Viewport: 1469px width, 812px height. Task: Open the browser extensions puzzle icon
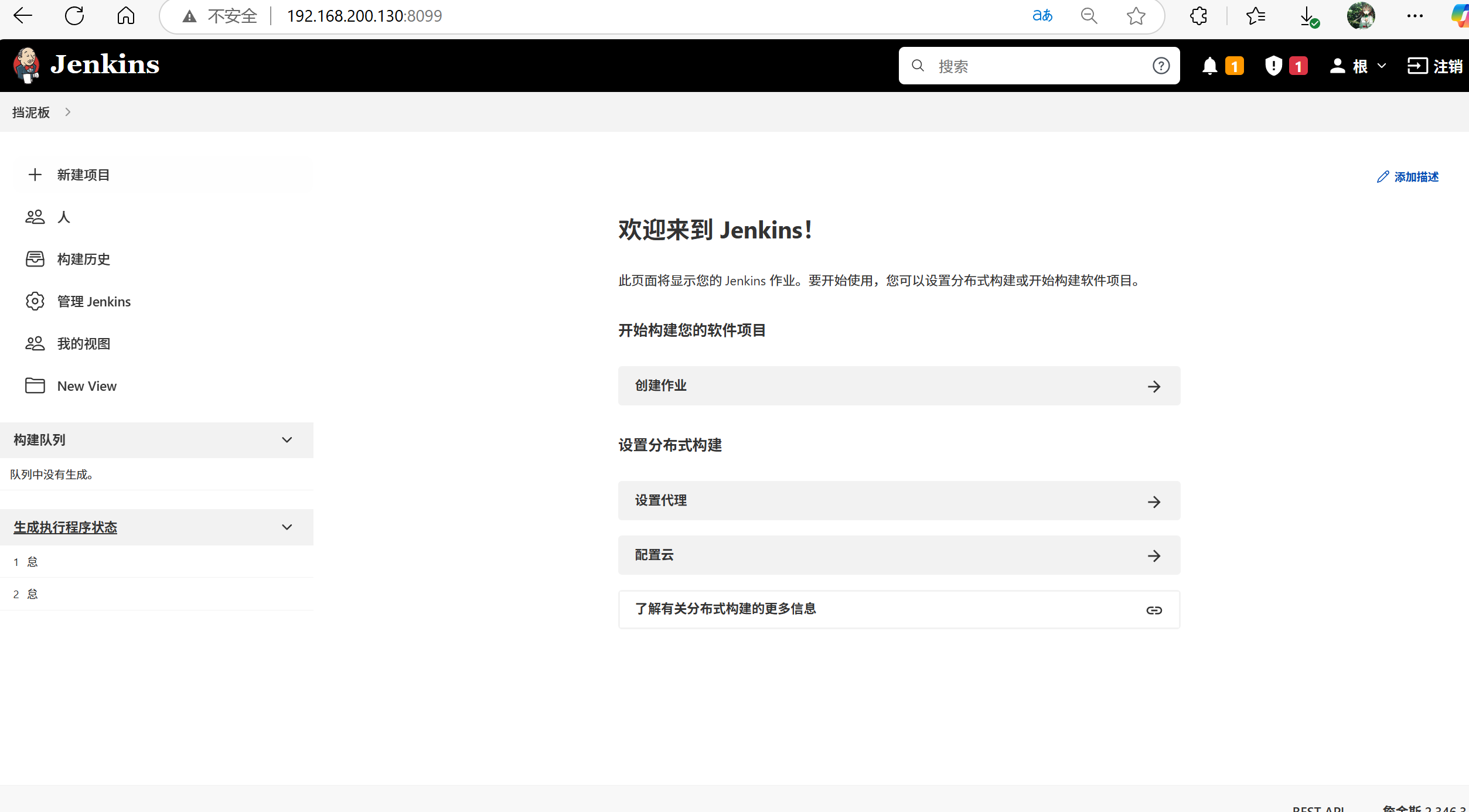1198,16
